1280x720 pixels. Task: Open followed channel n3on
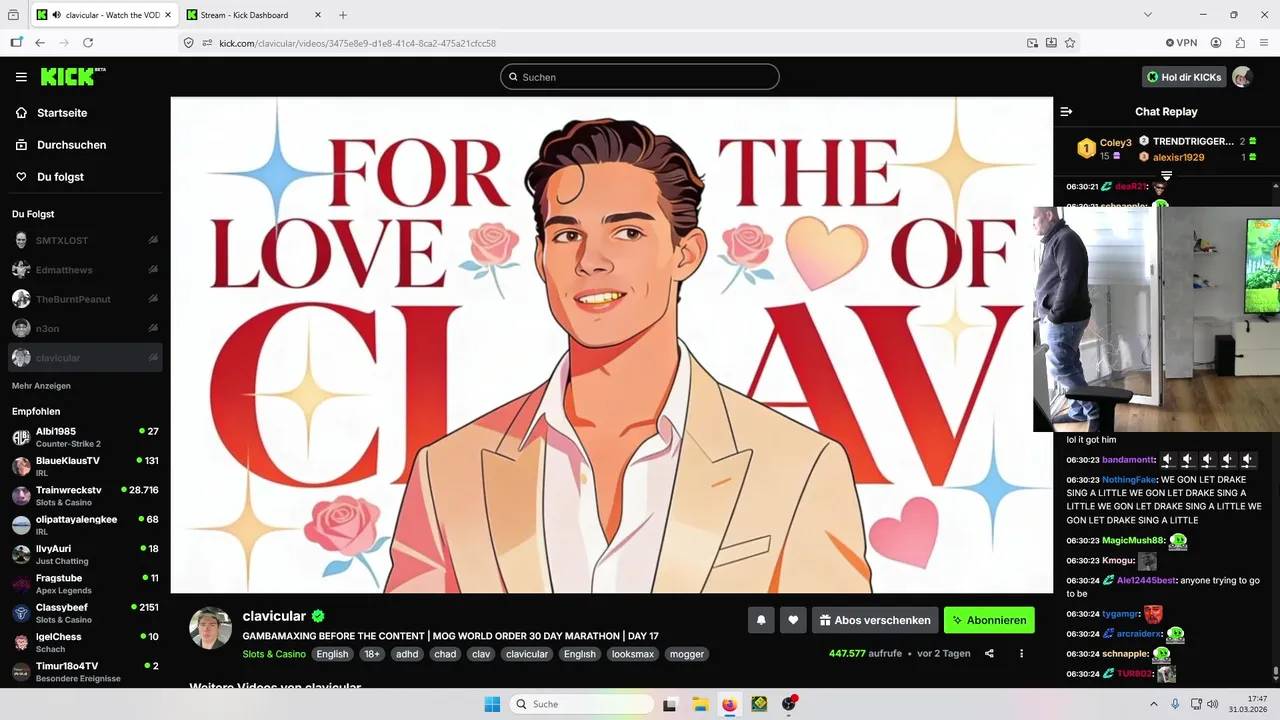click(85, 328)
